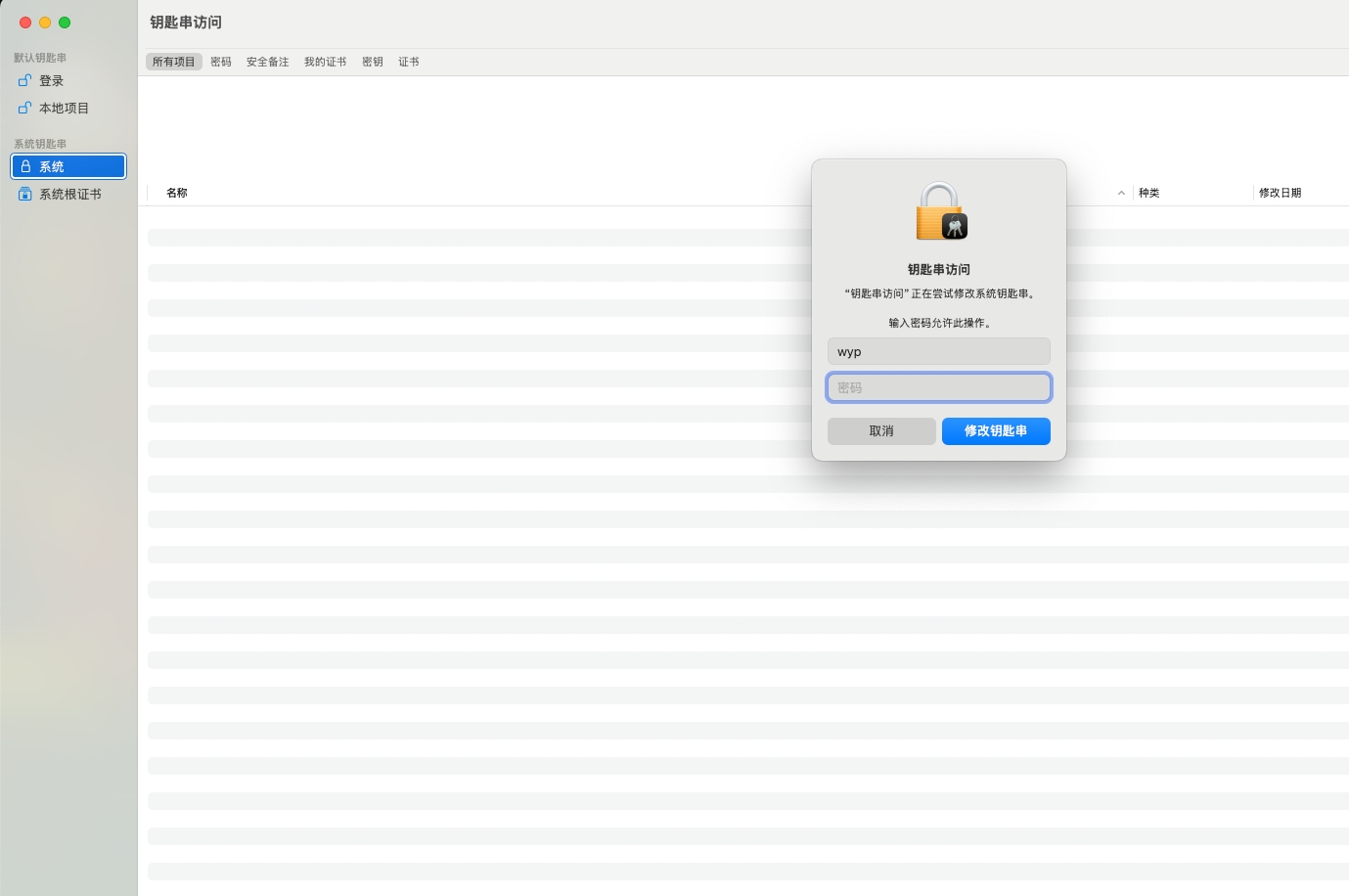Viewport: 1349px width, 896px height.
Task: Sort the list by 种类 column
Action: pos(1149,193)
